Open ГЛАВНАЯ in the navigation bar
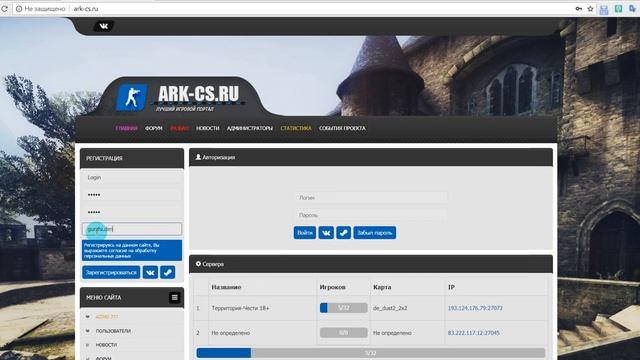640x360 pixels. pyautogui.click(x=127, y=128)
